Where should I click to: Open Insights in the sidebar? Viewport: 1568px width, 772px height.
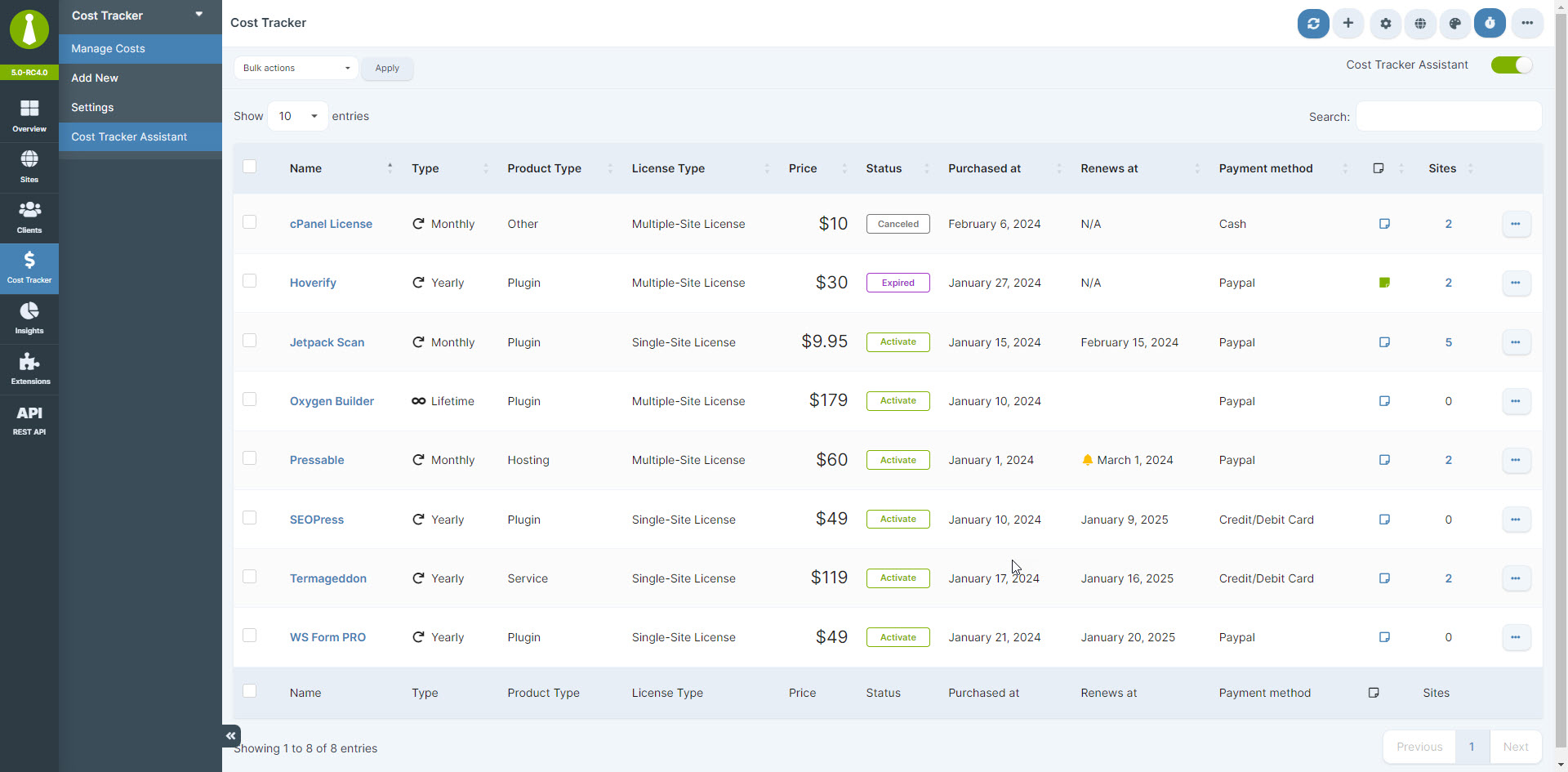[x=29, y=319]
